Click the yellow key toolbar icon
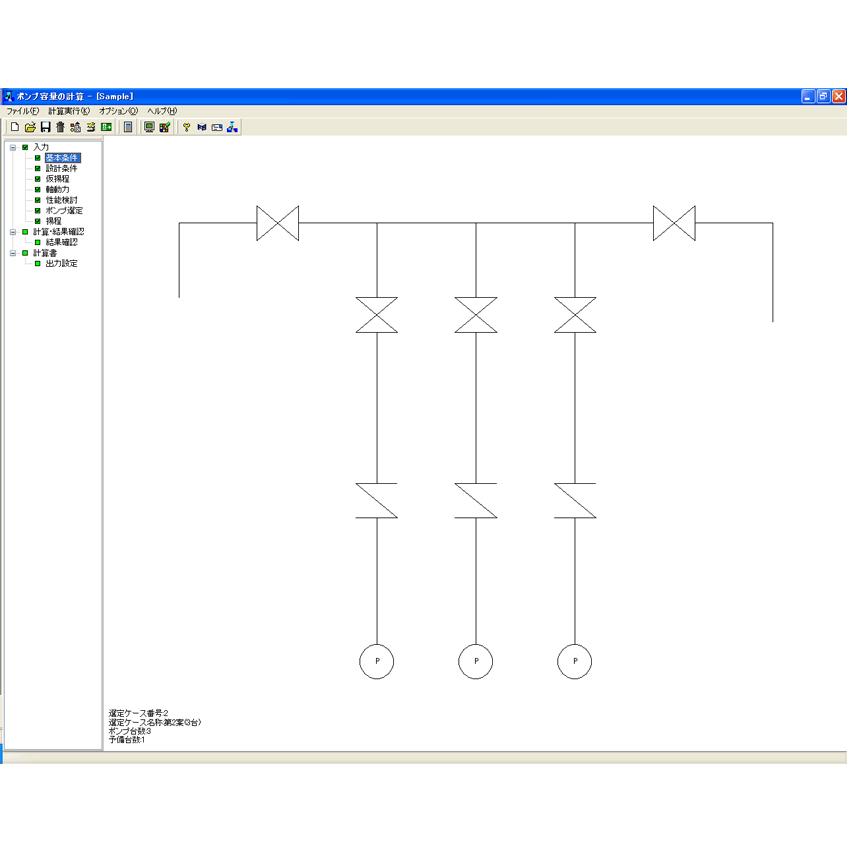 pyautogui.click(x=187, y=127)
